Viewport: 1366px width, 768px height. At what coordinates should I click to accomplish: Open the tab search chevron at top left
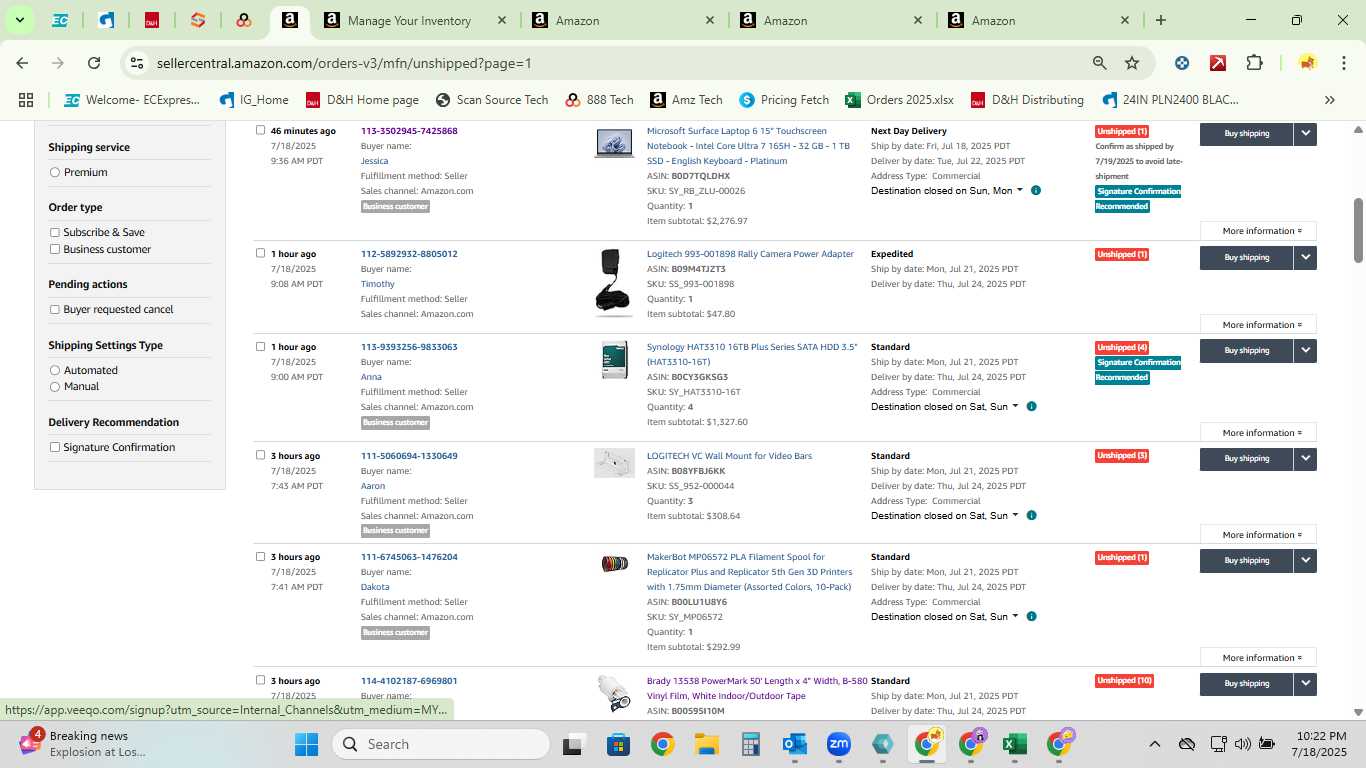click(19, 20)
